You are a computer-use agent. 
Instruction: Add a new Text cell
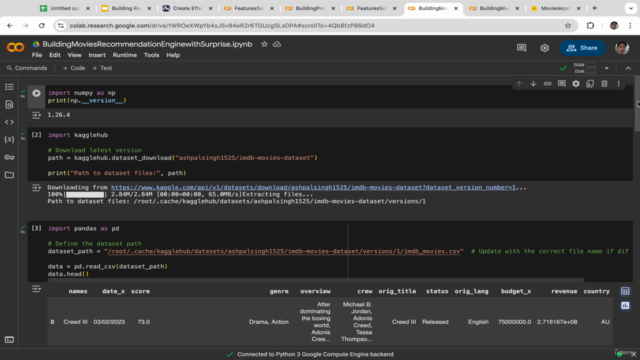point(102,68)
